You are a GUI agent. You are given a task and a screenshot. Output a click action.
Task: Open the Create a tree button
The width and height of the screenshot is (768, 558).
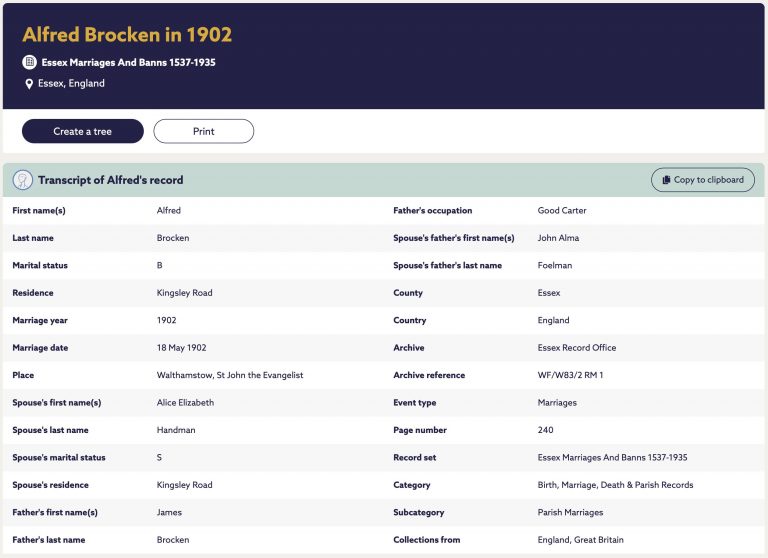(83, 131)
